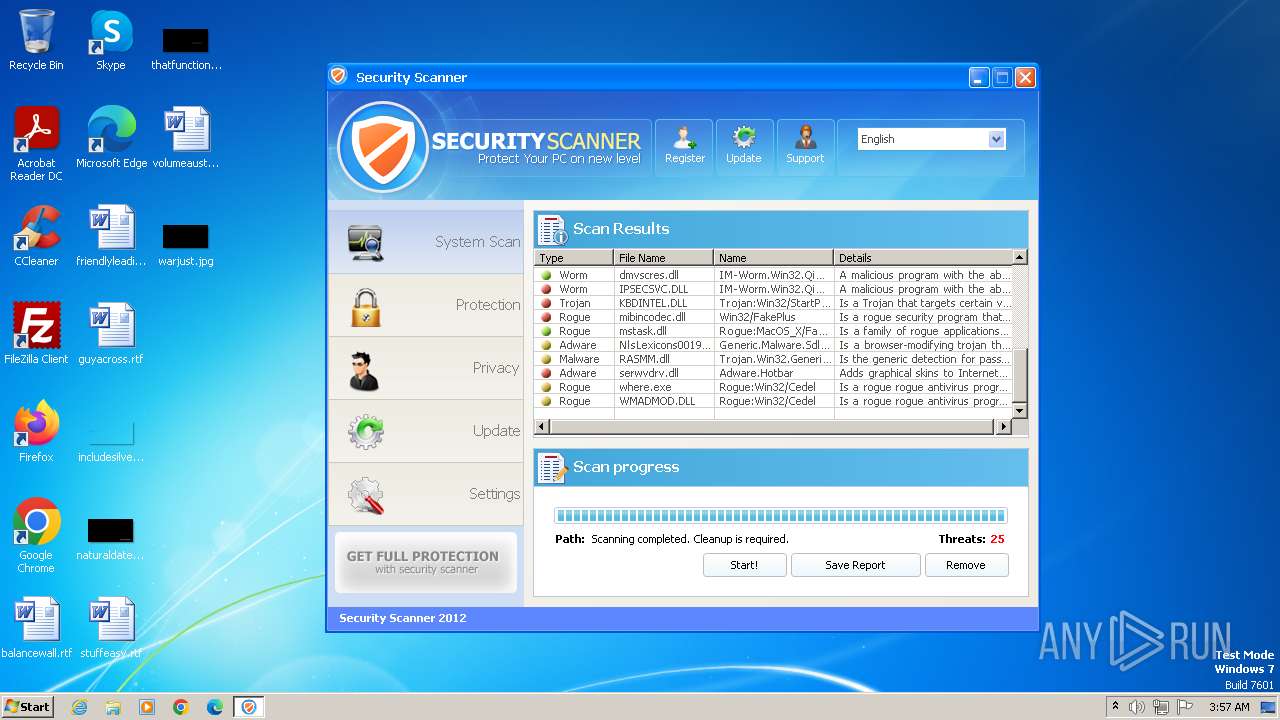Image resolution: width=1280 pixels, height=720 pixels.
Task: Select the serwvdrv.dll Adware row
Action: [774, 373]
